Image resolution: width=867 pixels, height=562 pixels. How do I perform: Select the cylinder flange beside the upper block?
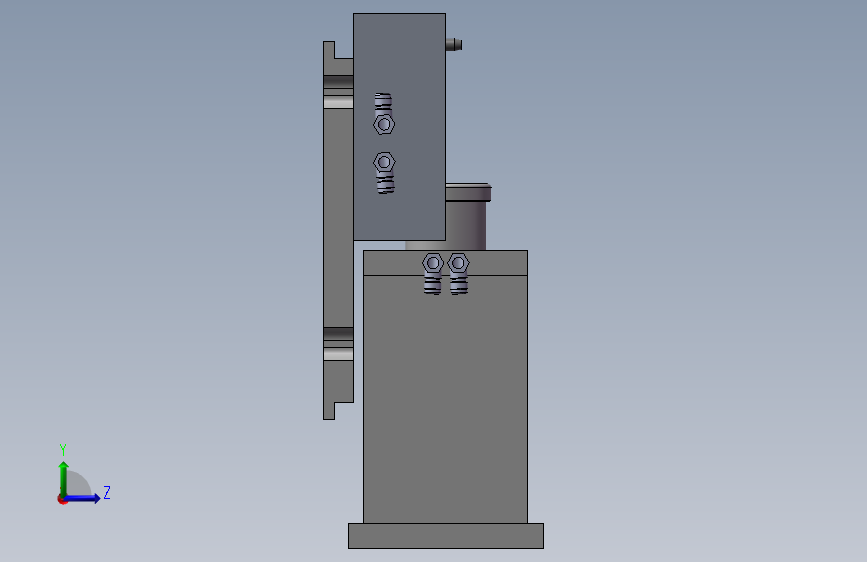[468, 192]
